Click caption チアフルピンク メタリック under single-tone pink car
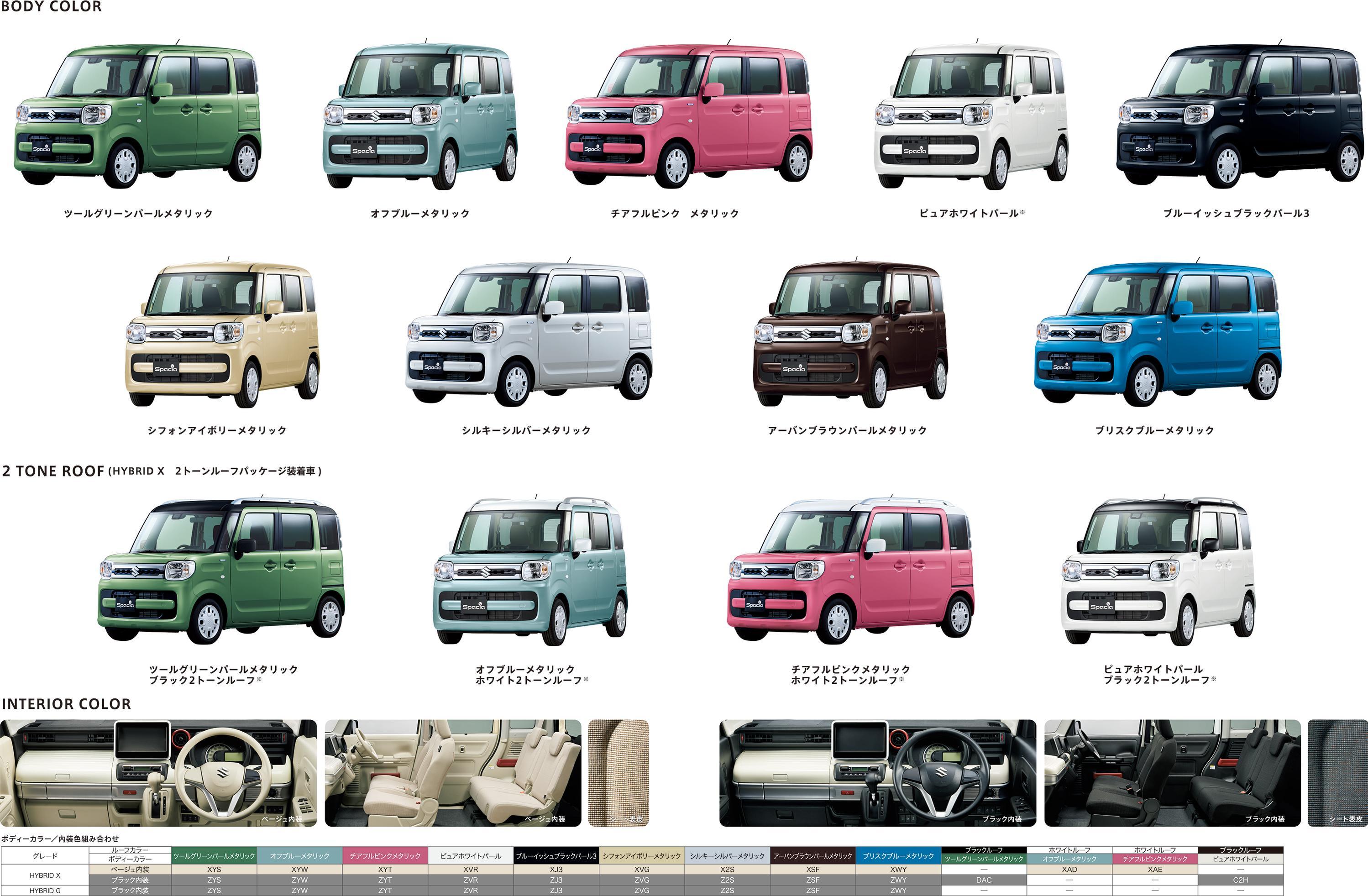This screenshot has height=896, width=1368. tap(675, 213)
